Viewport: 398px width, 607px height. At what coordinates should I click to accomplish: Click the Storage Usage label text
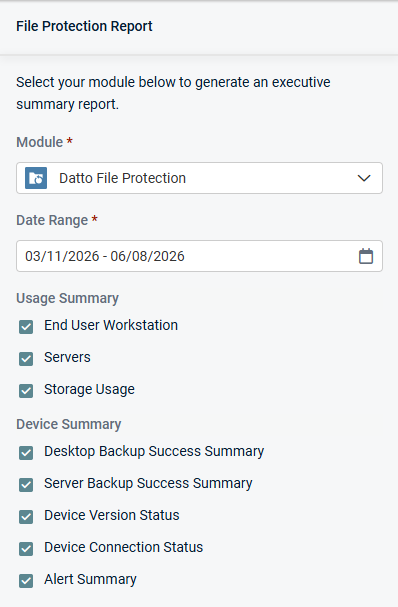click(89, 389)
